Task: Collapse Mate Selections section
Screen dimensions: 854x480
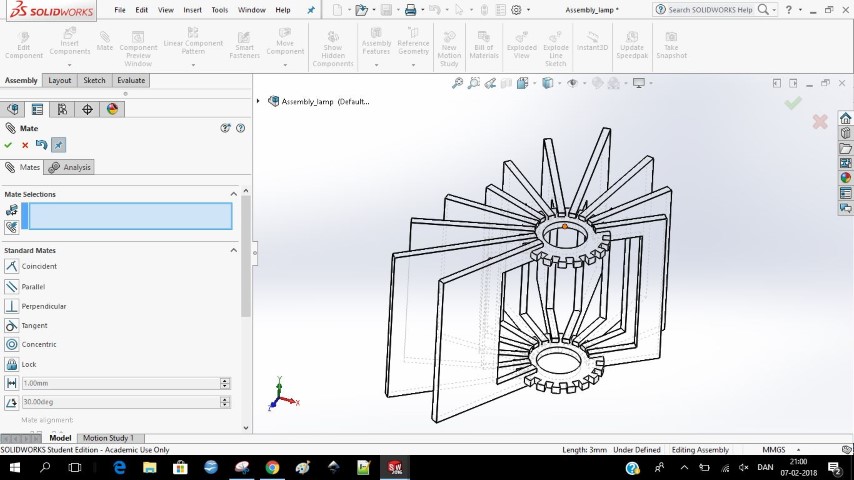Action: click(x=234, y=194)
